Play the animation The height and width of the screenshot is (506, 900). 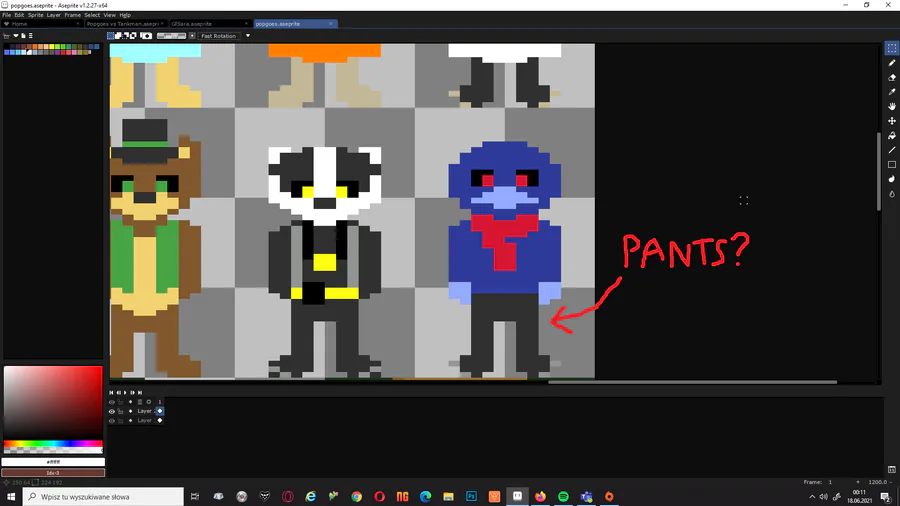[125, 392]
